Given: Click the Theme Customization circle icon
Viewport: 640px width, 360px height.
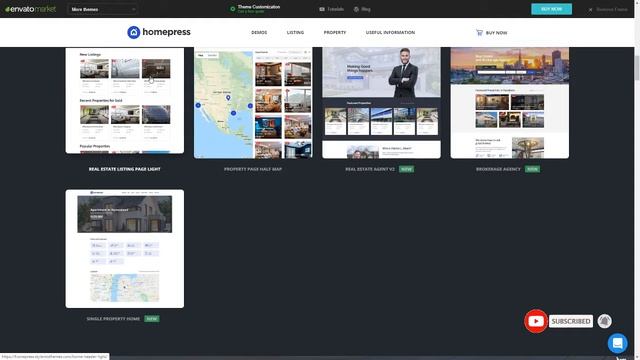Looking at the screenshot, I should (232, 9).
